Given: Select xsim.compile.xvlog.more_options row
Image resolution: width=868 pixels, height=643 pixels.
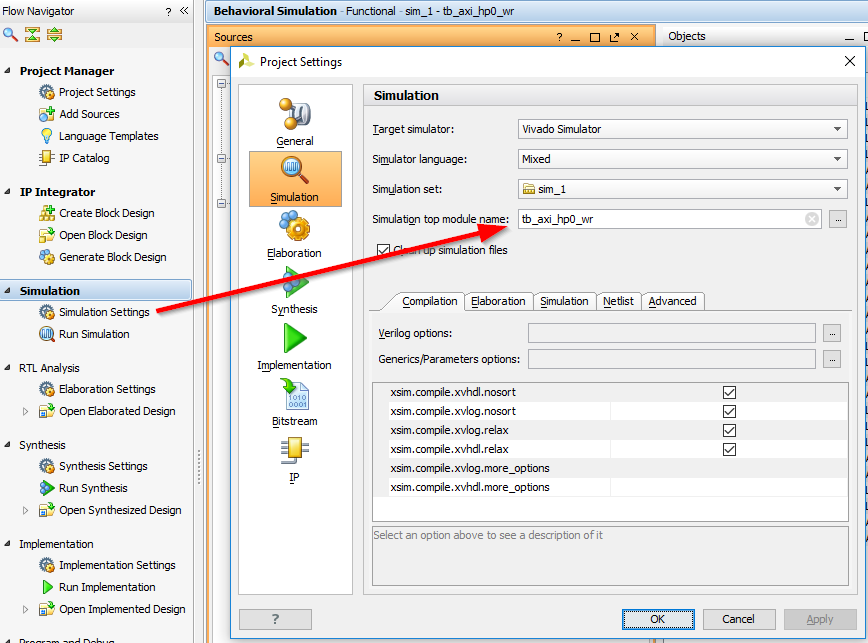Looking at the screenshot, I should tap(611, 468).
